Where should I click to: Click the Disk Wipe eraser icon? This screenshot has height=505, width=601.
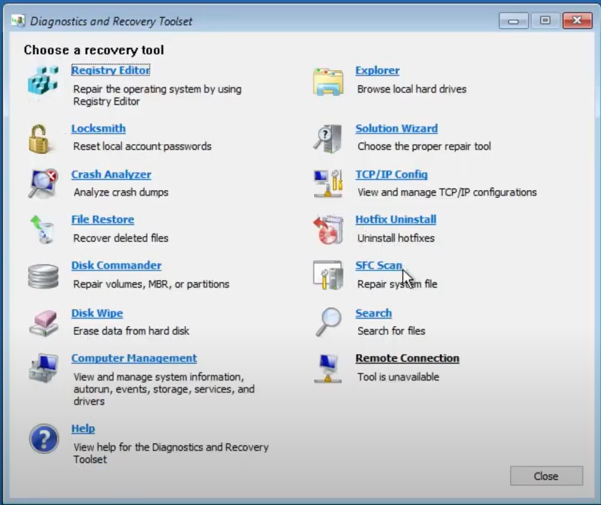coord(44,323)
